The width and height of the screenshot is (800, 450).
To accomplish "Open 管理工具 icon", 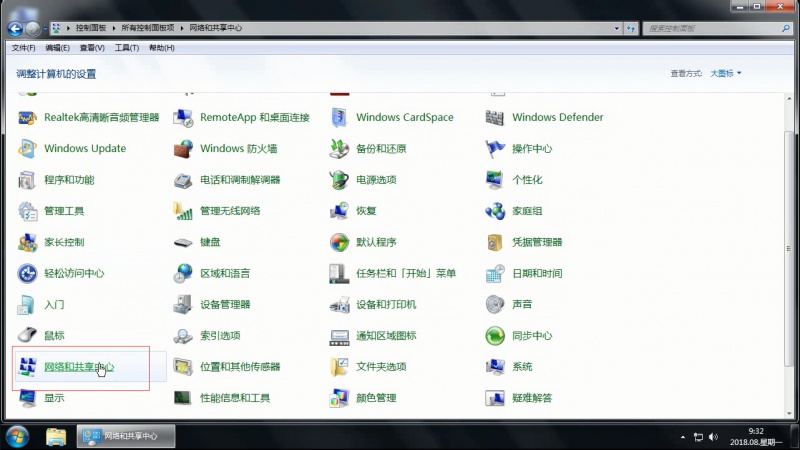I will [28, 211].
